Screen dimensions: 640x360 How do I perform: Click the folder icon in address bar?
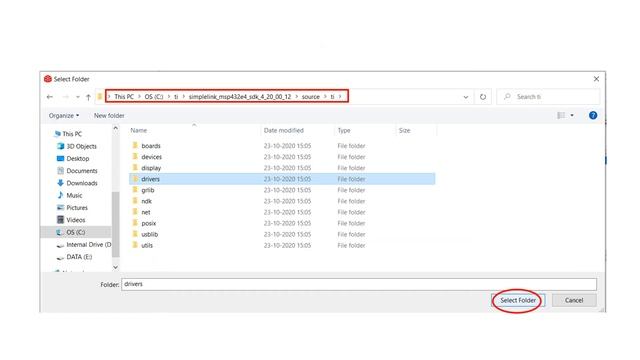click(x=99, y=97)
